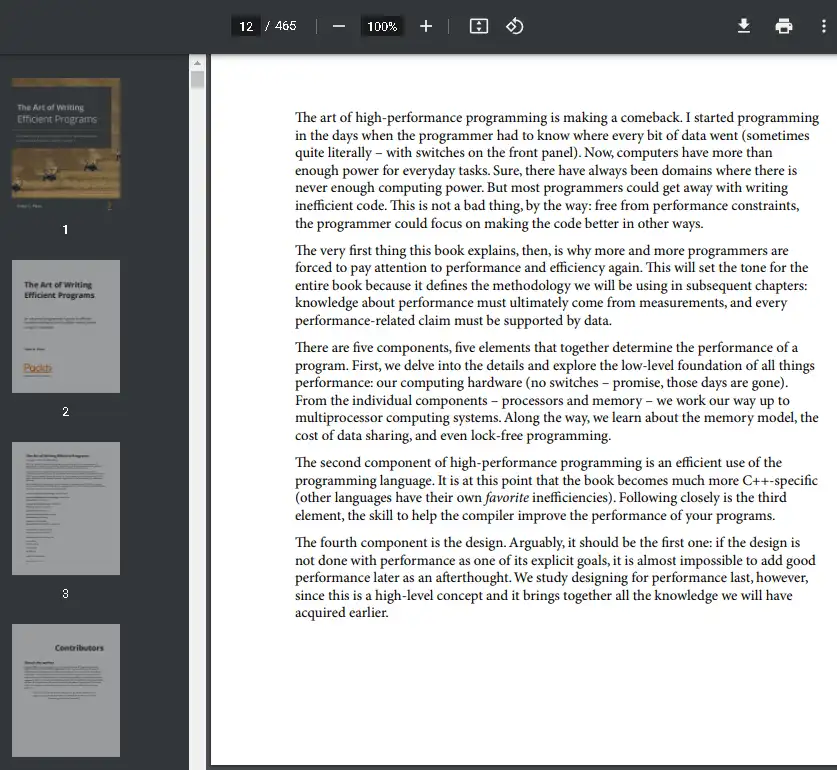This screenshot has height=770, width=837.
Task: Print the PDF document
Action: 784,26
